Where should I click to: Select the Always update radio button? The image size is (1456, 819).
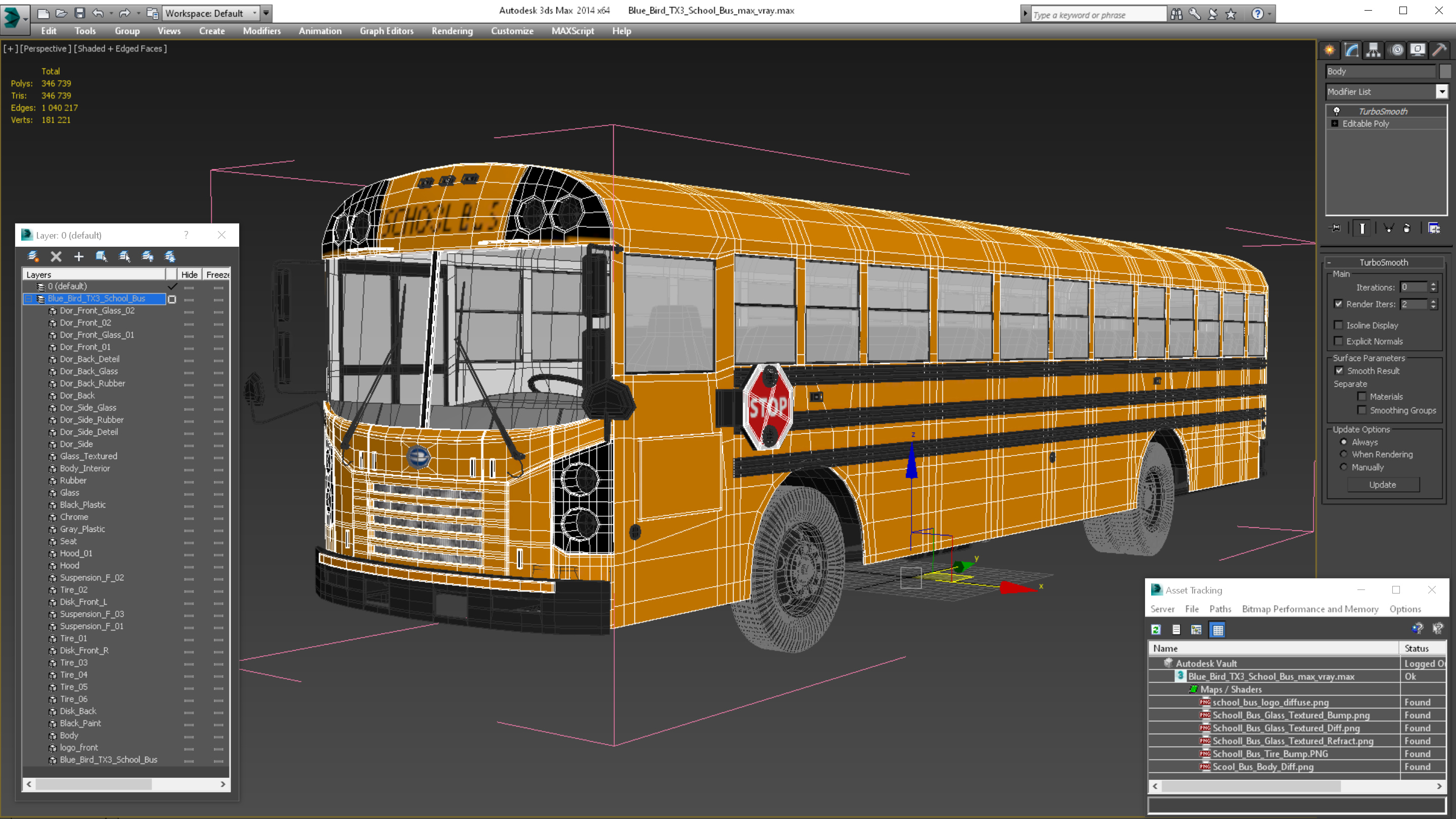[1344, 442]
